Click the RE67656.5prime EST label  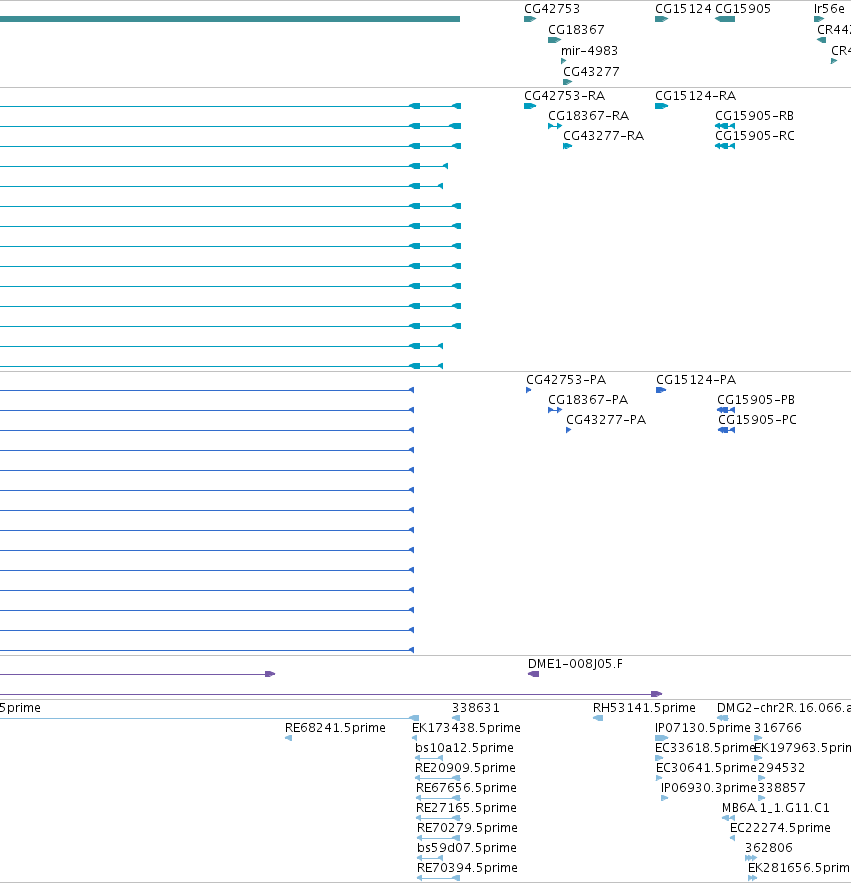pos(466,788)
